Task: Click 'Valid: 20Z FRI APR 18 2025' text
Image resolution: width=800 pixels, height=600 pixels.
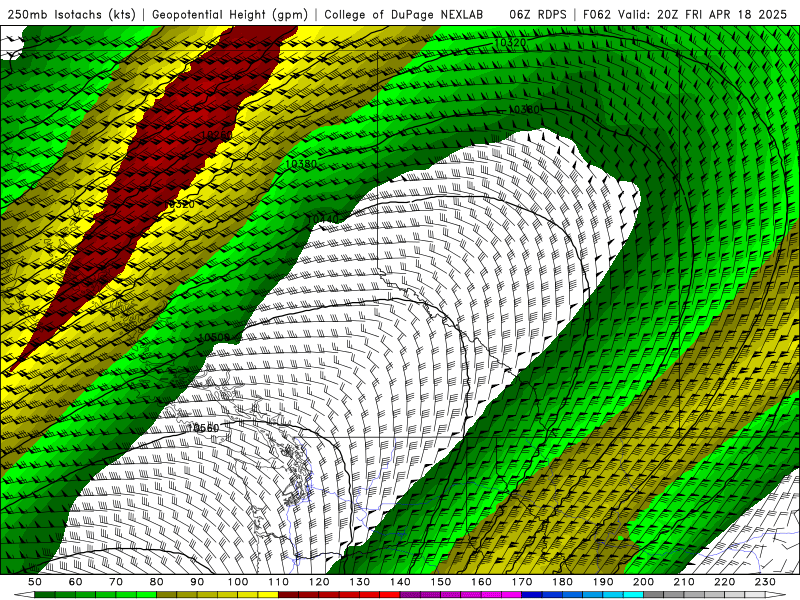Action: (703, 14)
